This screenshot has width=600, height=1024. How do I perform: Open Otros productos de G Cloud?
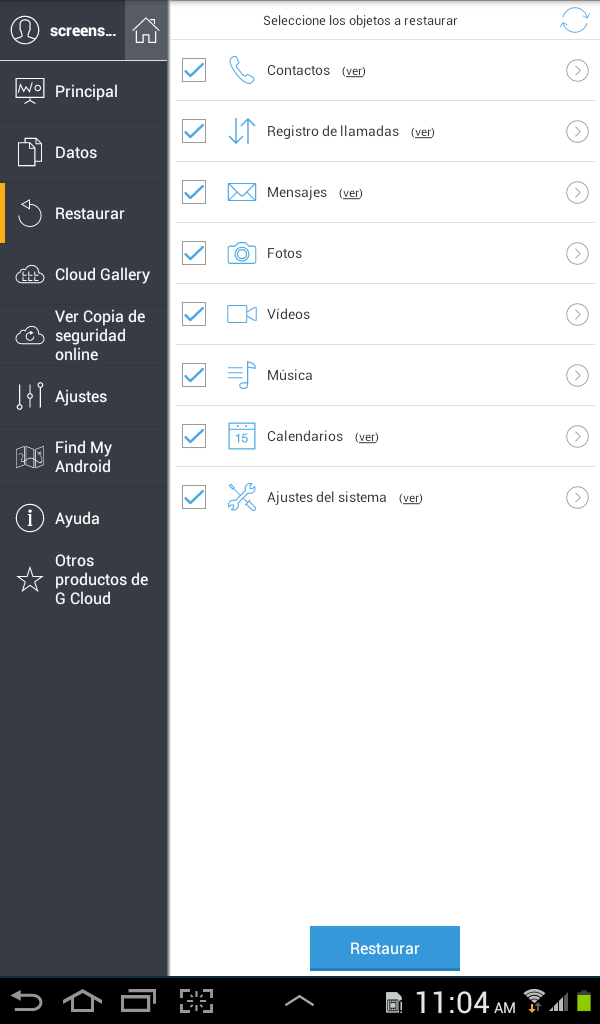[84, 579]
